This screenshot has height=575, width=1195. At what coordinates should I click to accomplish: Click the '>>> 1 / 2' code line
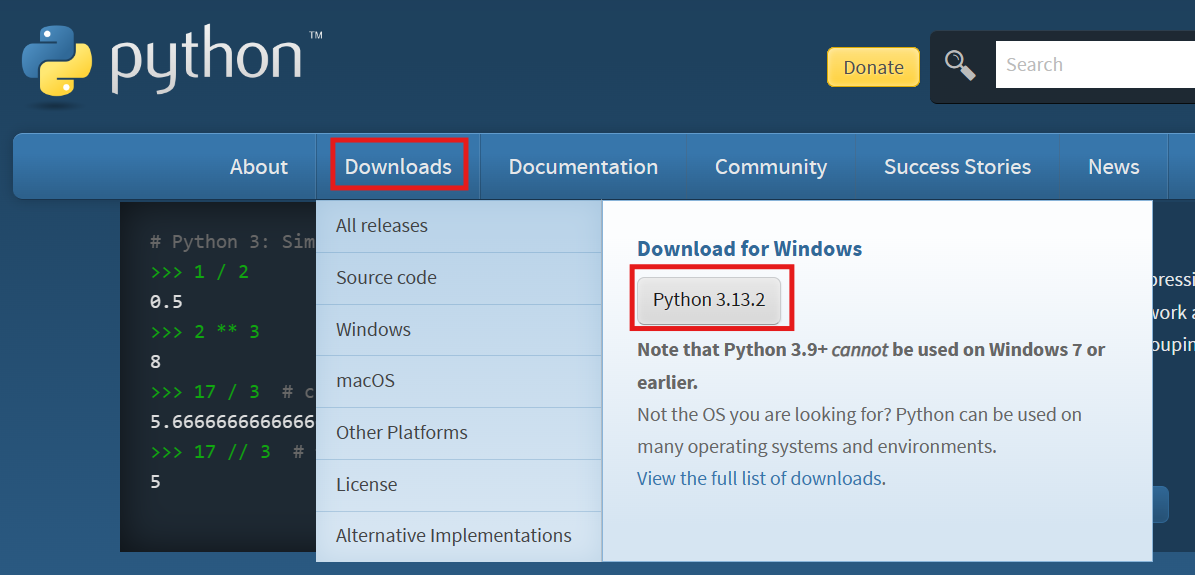200,271
